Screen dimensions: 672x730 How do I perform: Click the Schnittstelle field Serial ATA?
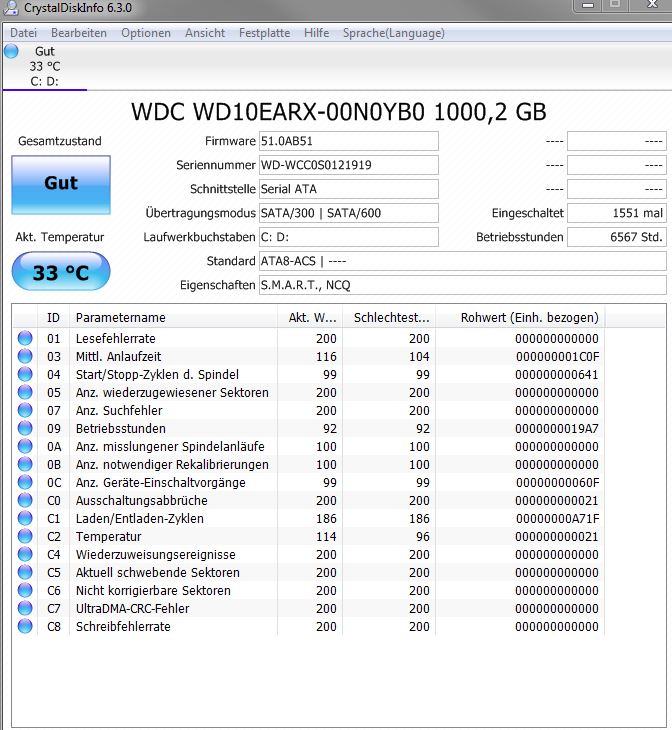tap(348, 189)
